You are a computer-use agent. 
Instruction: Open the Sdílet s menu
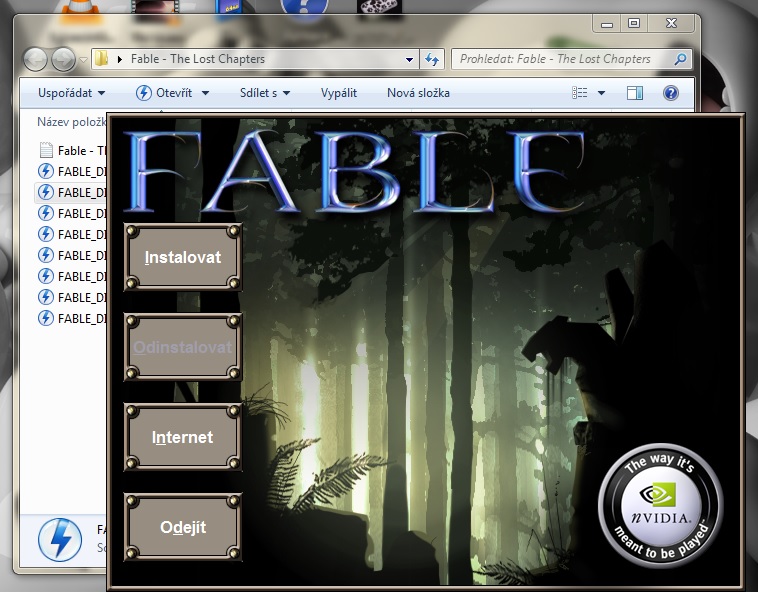coord(265,93)
